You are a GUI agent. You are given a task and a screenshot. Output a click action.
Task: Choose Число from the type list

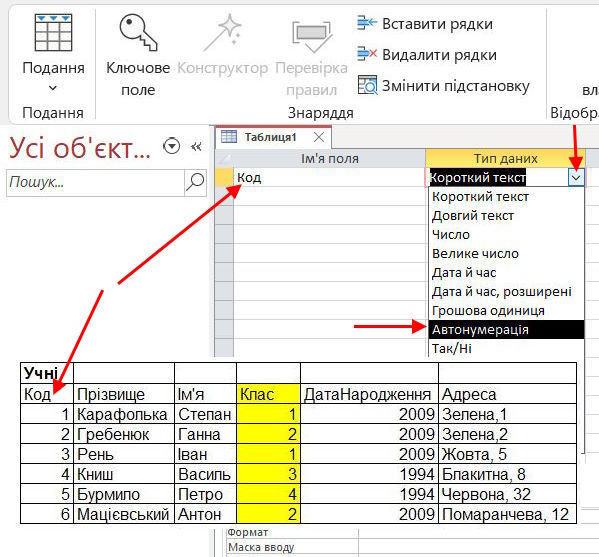click(x=507, y=235)
